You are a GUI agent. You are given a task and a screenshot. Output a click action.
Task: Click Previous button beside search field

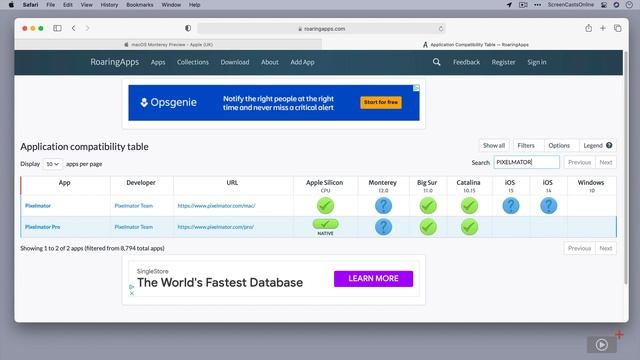579,162
